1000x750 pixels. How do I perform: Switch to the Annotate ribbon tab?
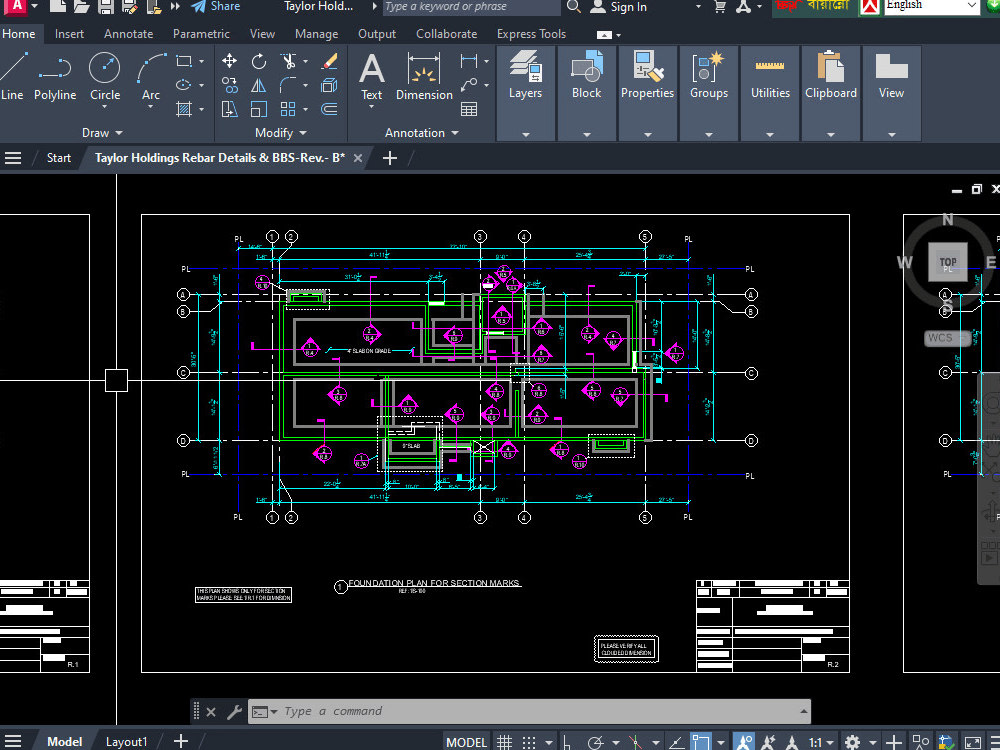(x=128, y=33)
